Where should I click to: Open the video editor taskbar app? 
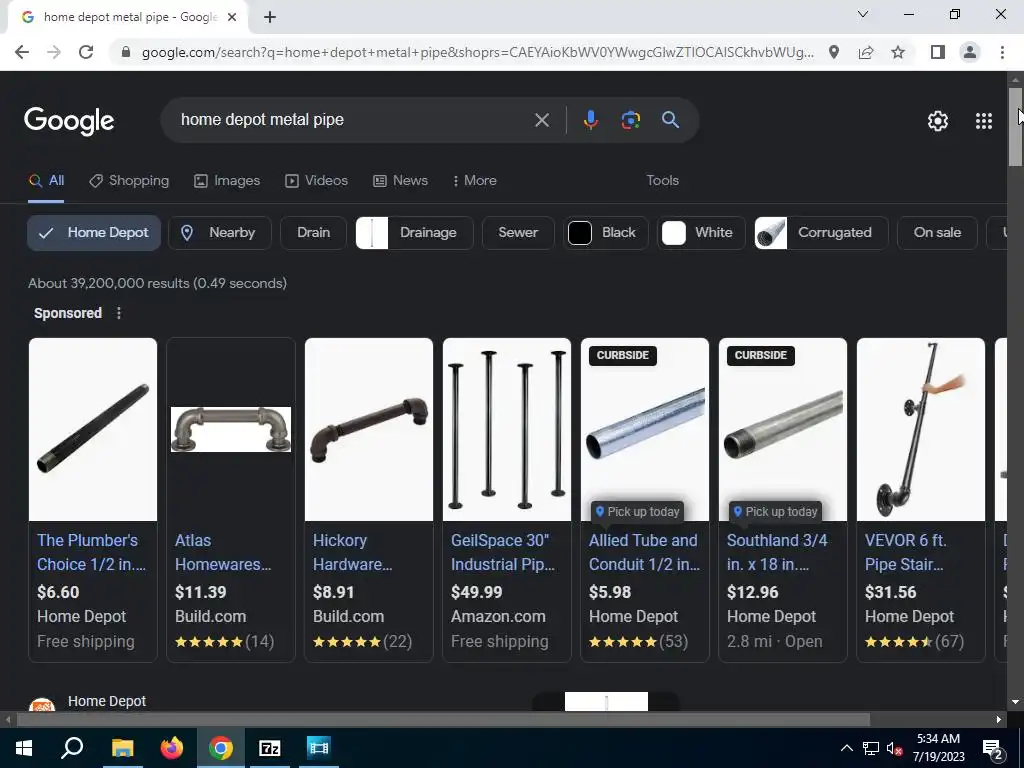(319, 748)
